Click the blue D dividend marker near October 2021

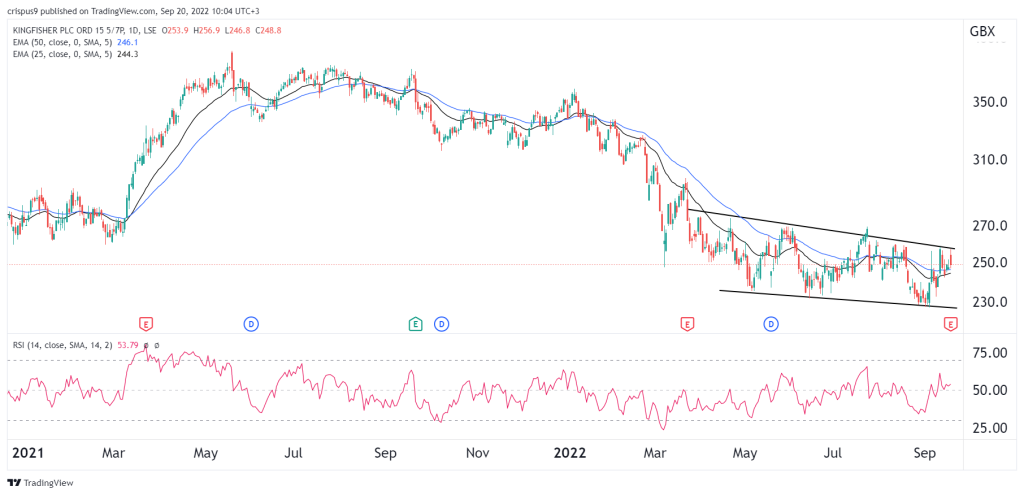click(x=442, y=323)
